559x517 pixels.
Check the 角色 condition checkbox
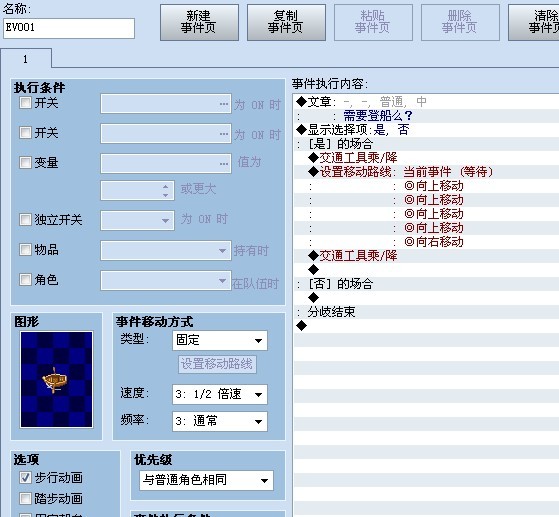(25, 279)
